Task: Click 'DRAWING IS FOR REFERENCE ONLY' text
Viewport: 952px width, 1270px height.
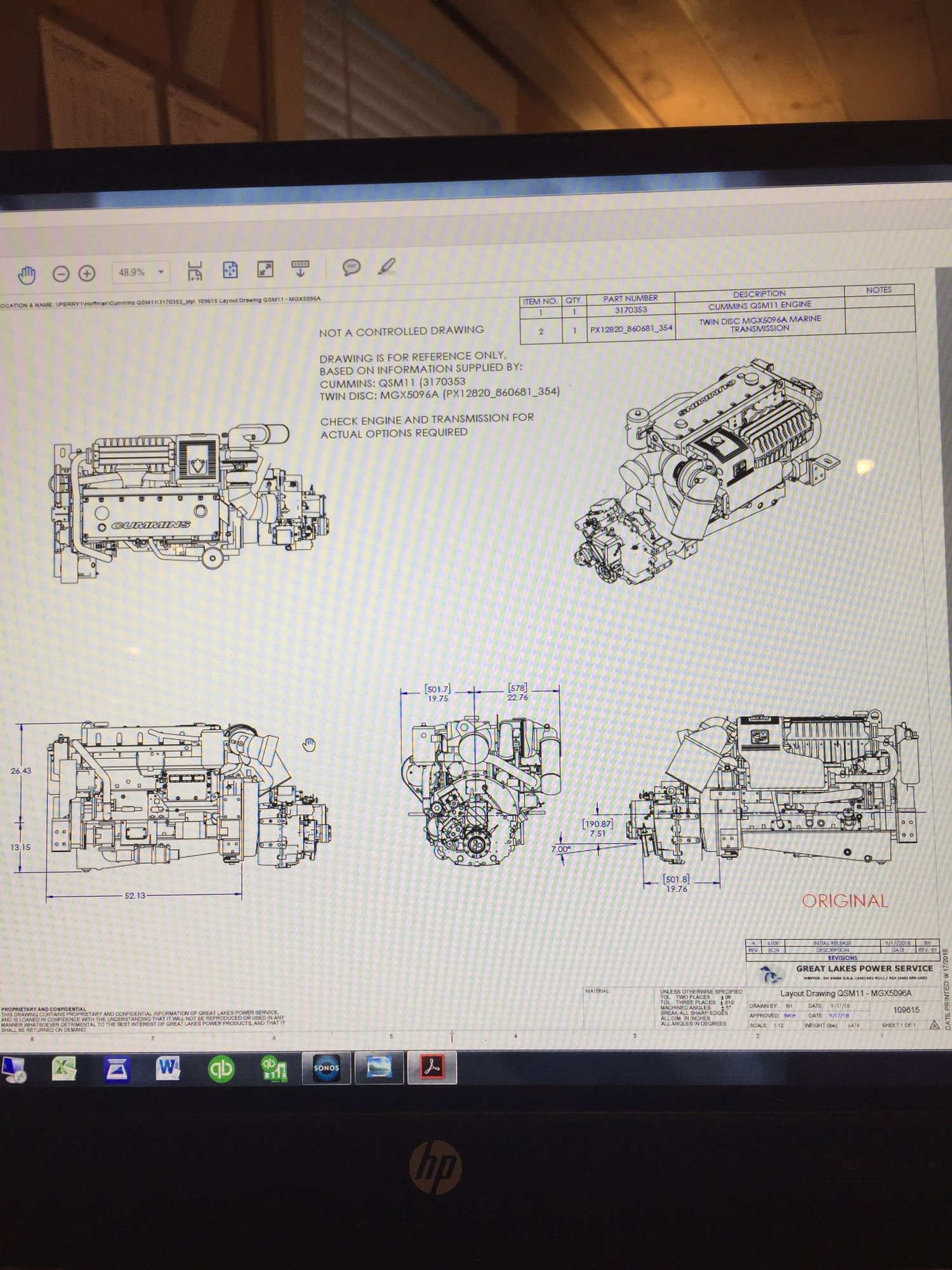Action: tap(413, 356)
